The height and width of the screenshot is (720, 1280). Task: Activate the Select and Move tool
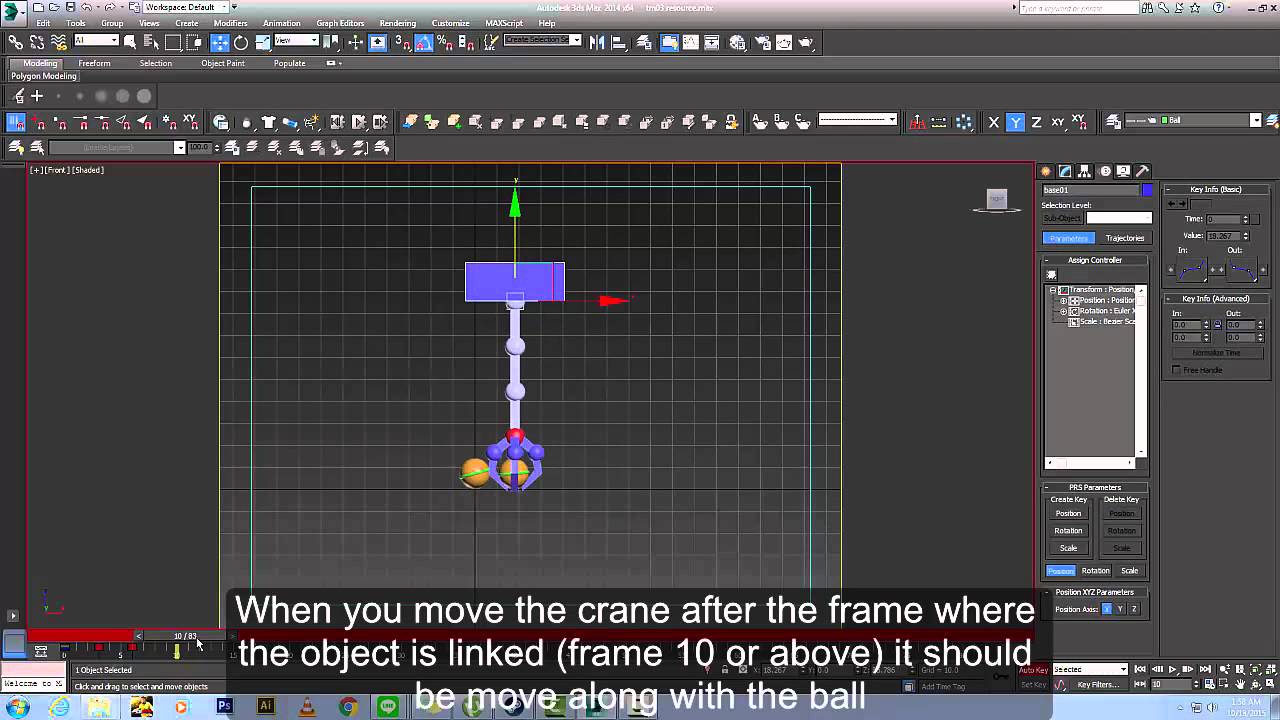[x=220, y=42]
